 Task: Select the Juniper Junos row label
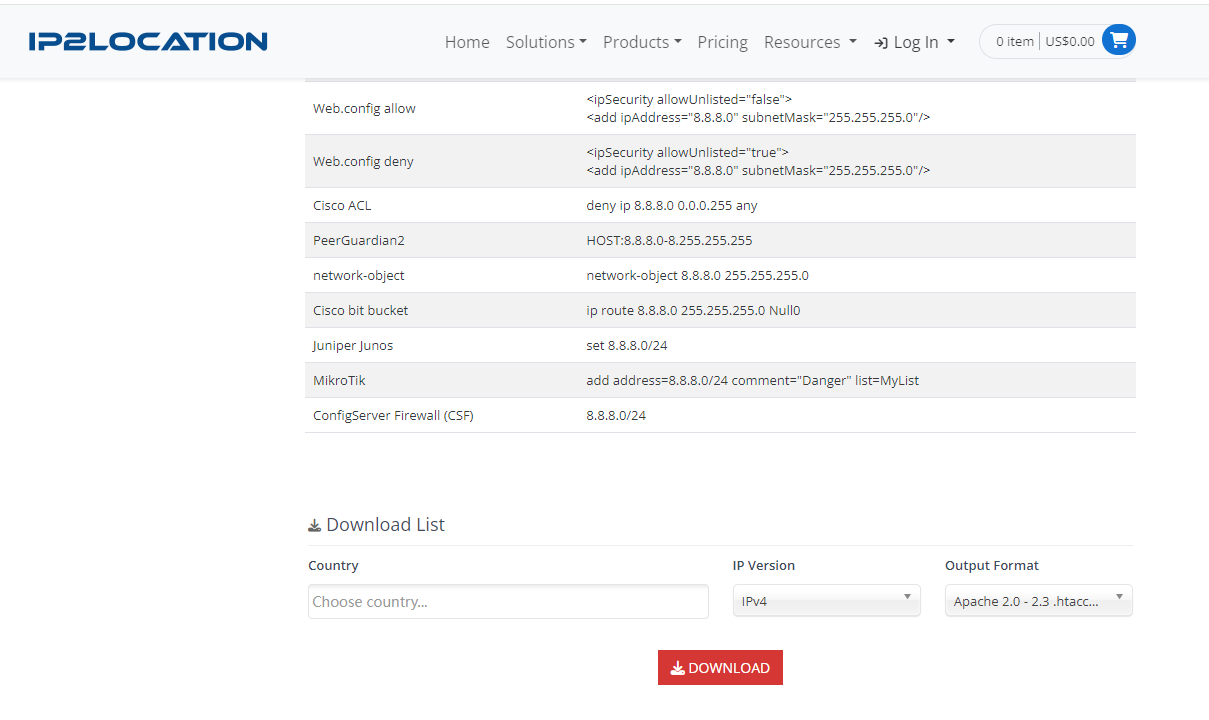click(353, 346)
